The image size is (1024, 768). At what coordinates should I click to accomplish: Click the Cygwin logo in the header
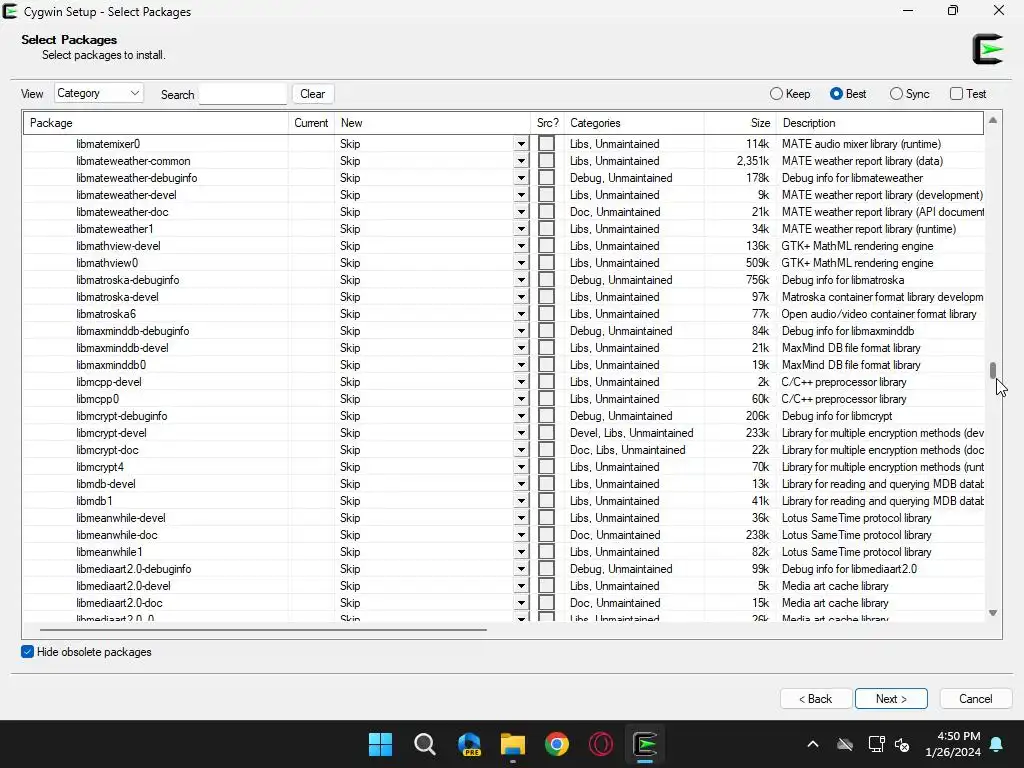tap(987, 49)
